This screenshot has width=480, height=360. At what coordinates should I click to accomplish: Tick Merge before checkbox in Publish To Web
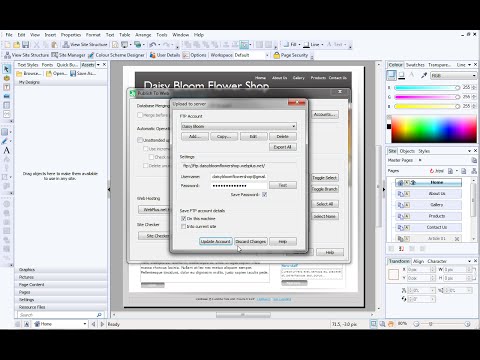tap(140, 115)
